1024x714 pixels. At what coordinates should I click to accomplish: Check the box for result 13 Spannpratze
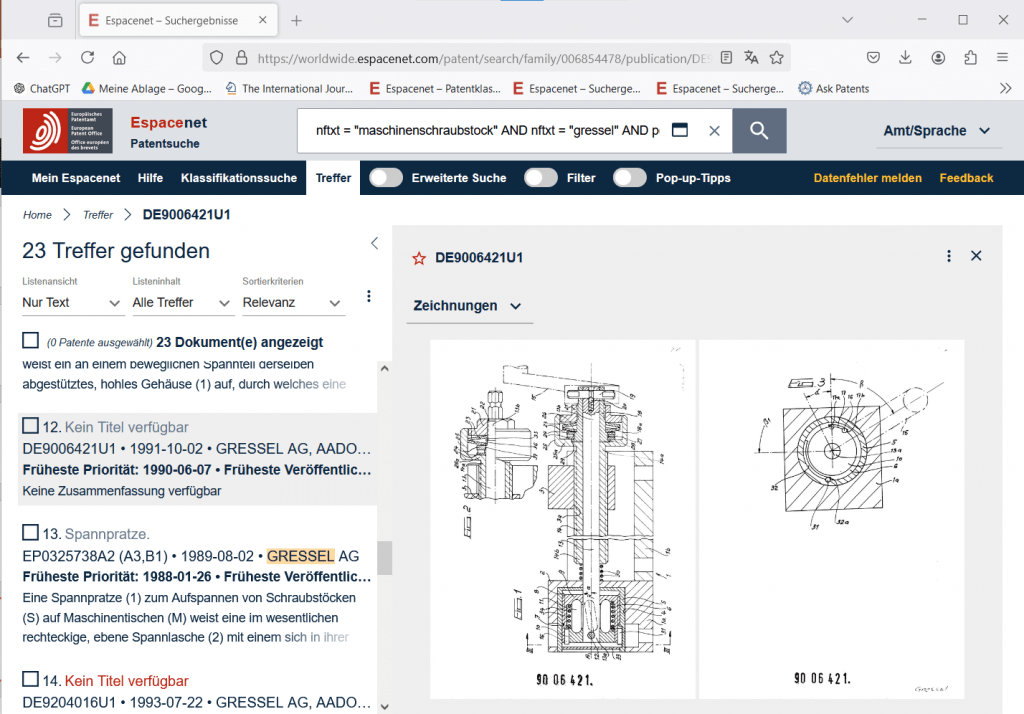click(x=30, y=532)
